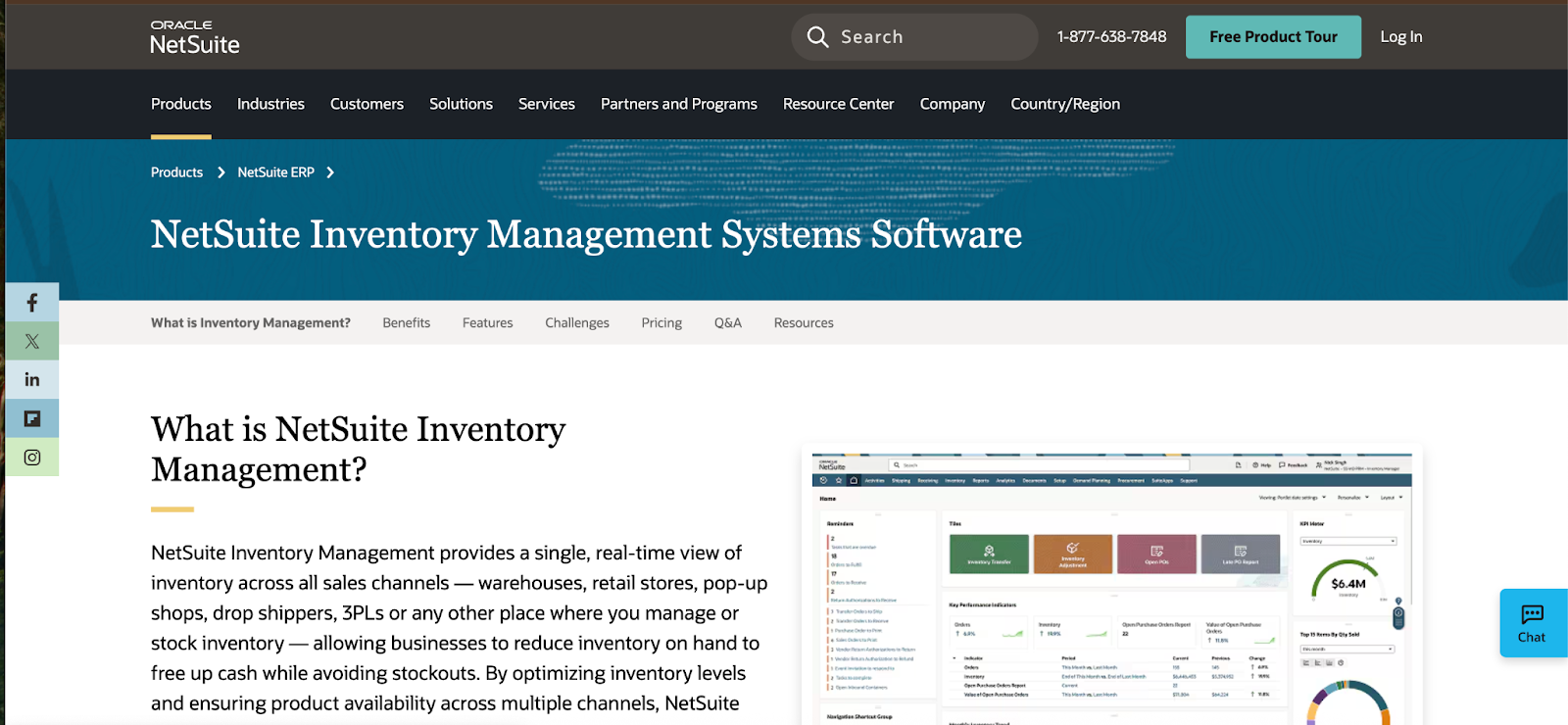The width and height of the screenshot is (1568, 725).
Task: Jump to Benefits section
Action: (x=407, y=322)
